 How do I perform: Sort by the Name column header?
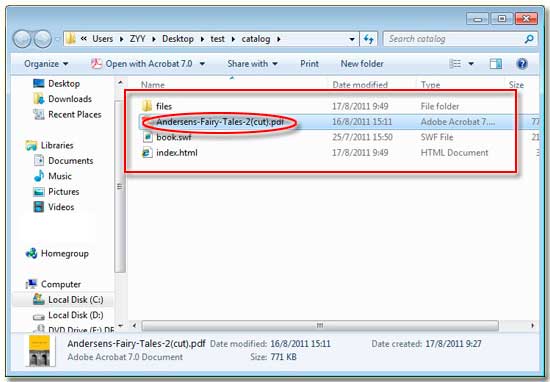tap(153, 85)
